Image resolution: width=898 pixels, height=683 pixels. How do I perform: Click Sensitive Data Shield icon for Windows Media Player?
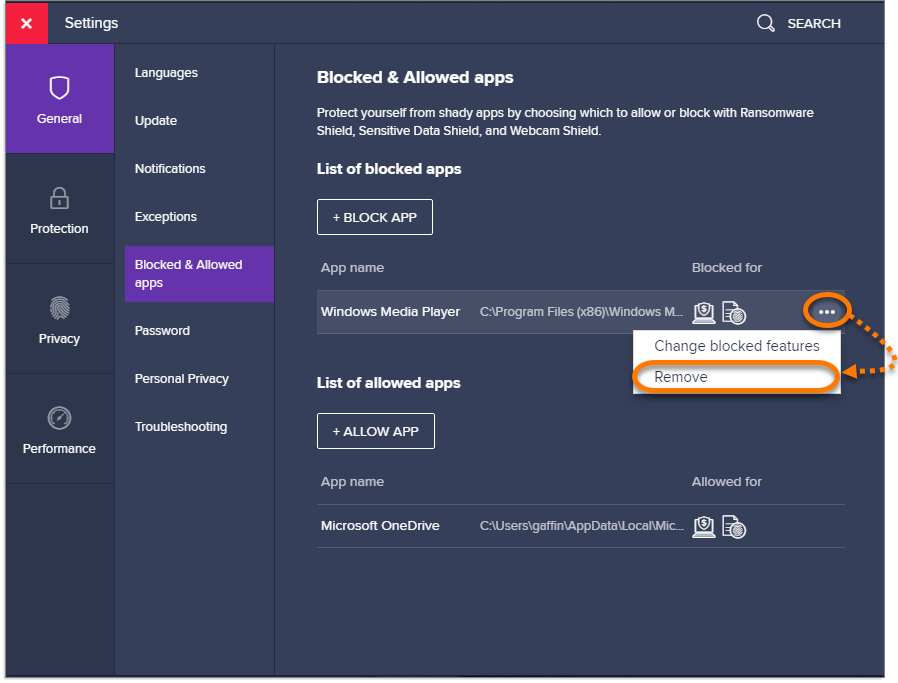coord(734,313)
